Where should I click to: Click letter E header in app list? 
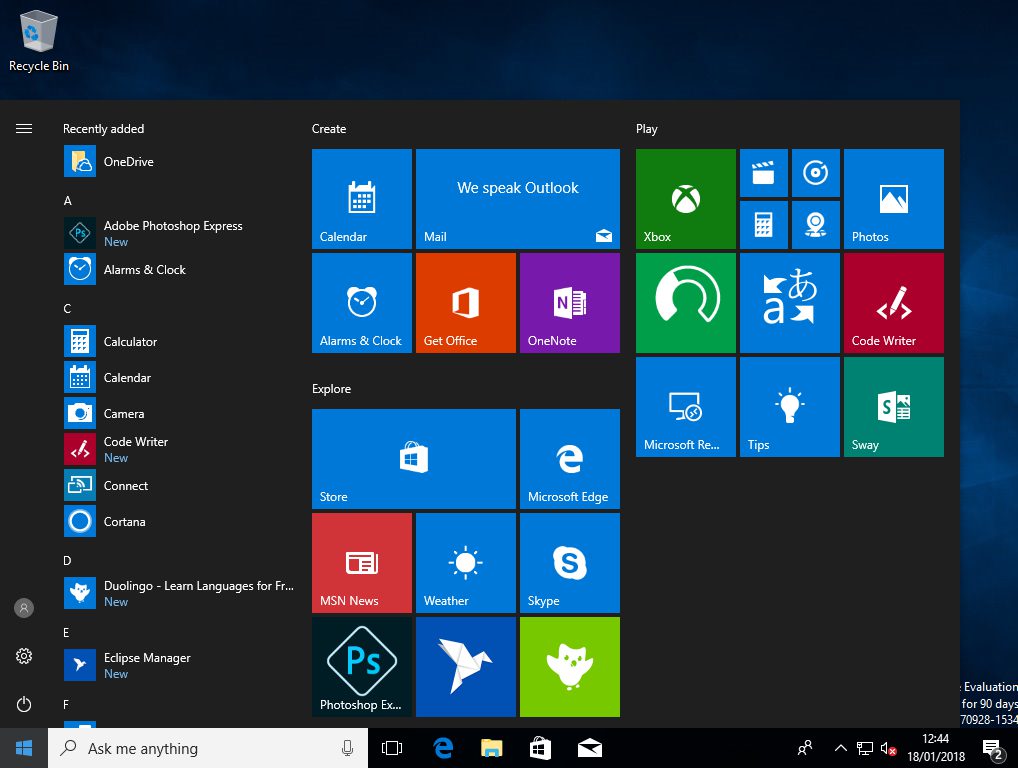(66, 632)
